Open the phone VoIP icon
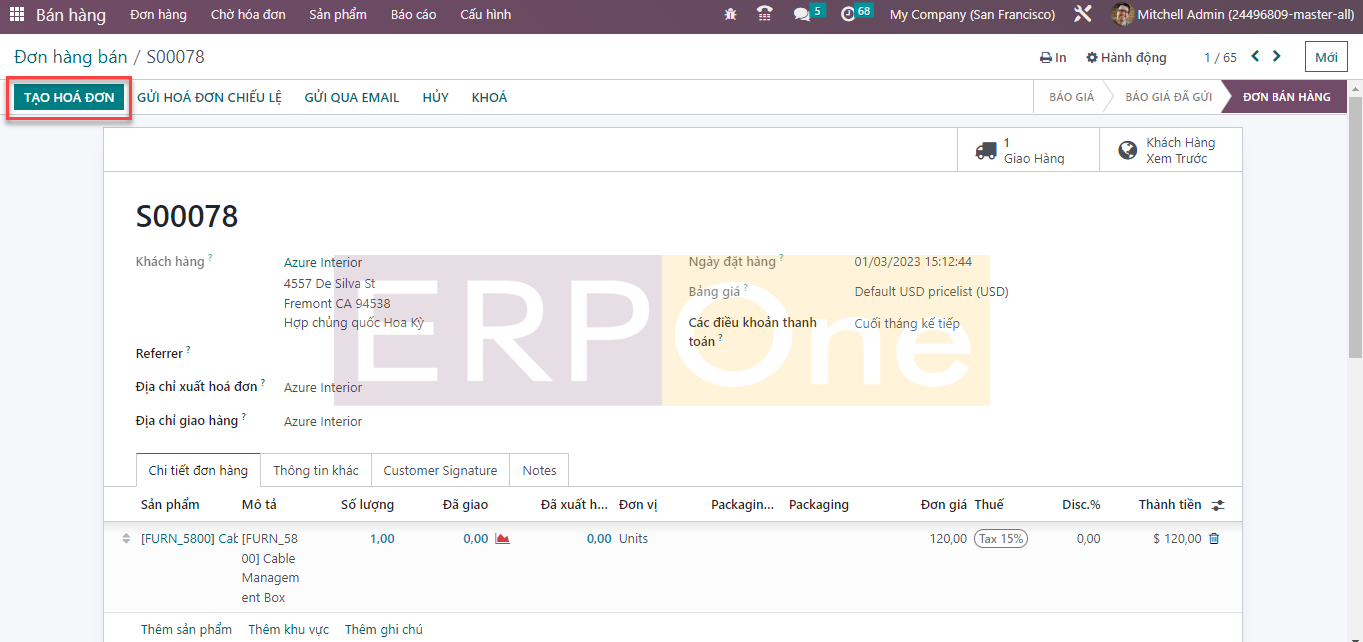 [765, 15]
